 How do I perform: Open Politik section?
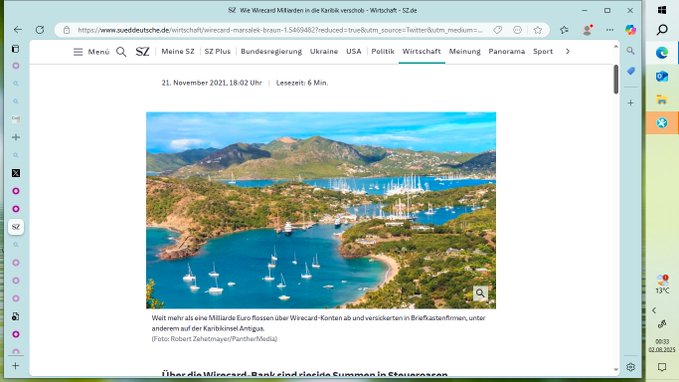(x=383, y=51)
